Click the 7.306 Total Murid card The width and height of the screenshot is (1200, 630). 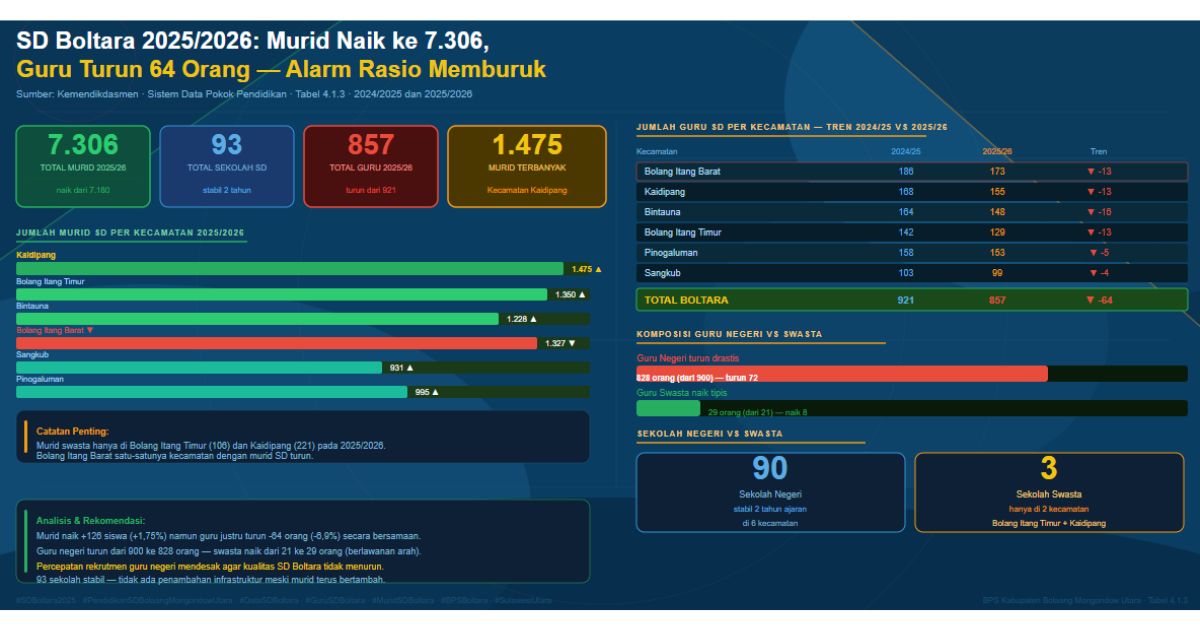click(x=83, y=166)
